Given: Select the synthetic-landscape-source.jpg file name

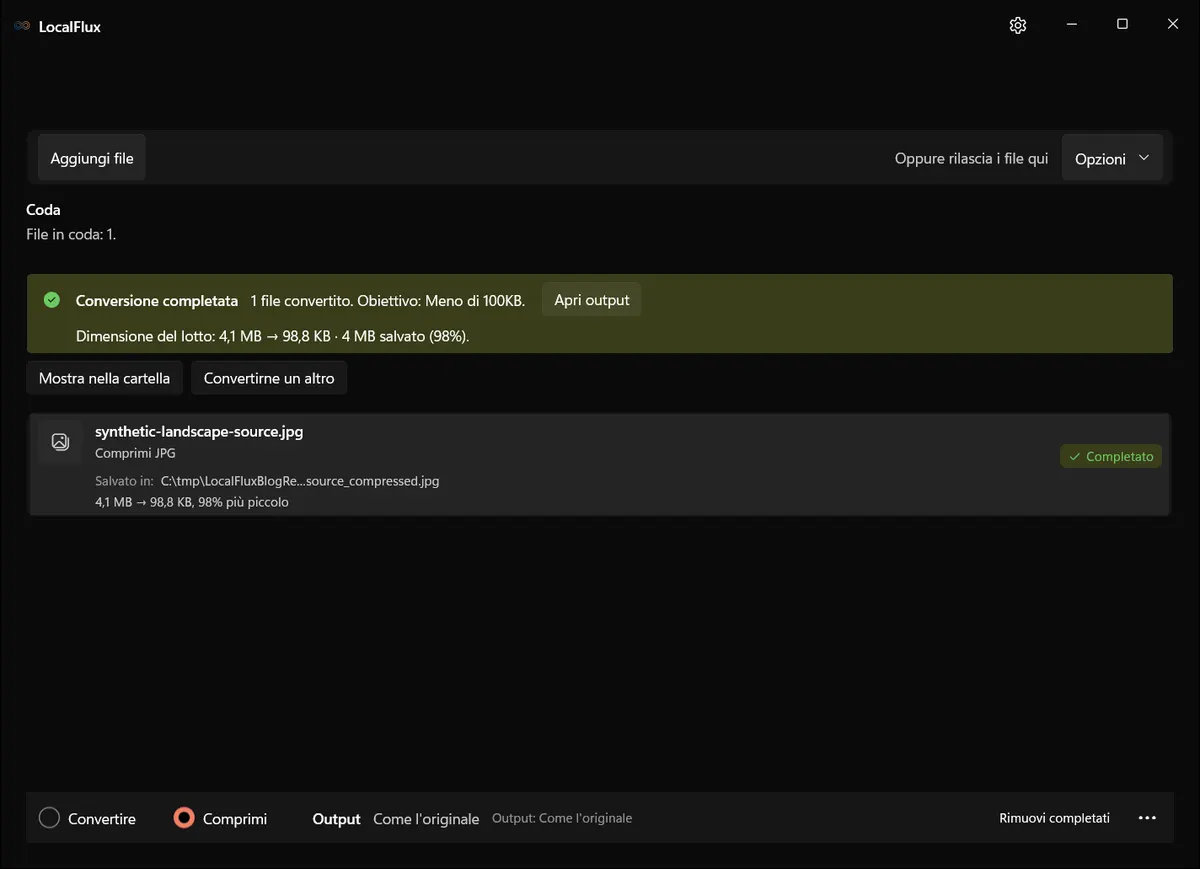Looking at the screenshot, I should 199,432.
